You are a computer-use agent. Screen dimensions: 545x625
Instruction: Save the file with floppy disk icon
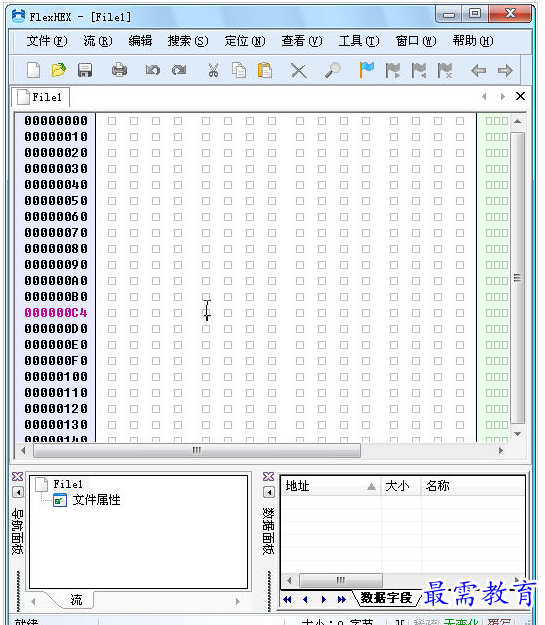tap(85, 71)
